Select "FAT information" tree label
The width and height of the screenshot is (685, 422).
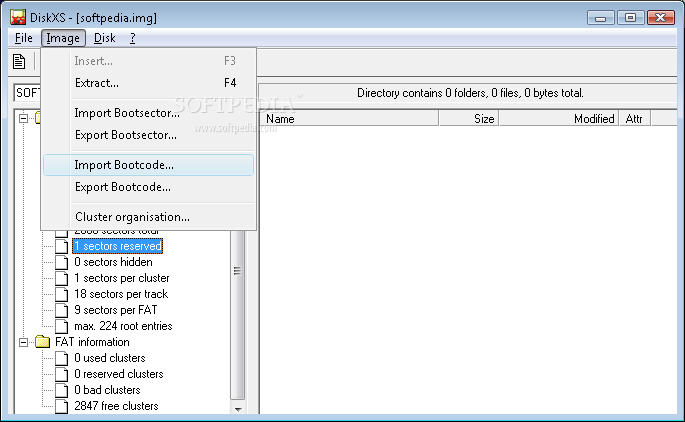(92, 342)
